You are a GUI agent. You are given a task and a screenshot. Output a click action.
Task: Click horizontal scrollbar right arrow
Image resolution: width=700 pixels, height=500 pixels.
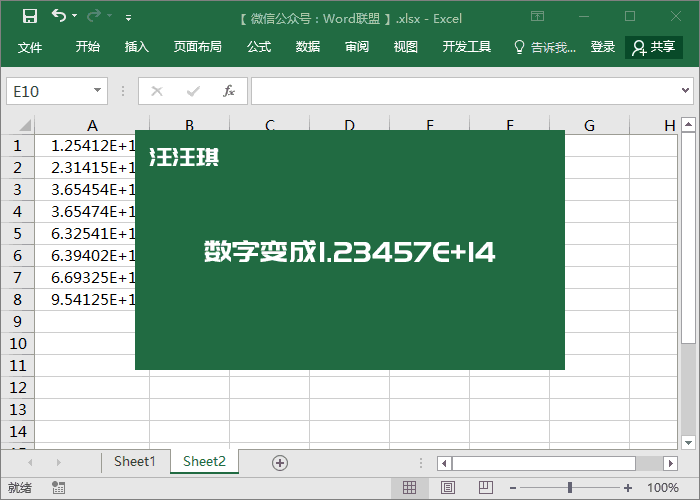click(x=671, y=463)
